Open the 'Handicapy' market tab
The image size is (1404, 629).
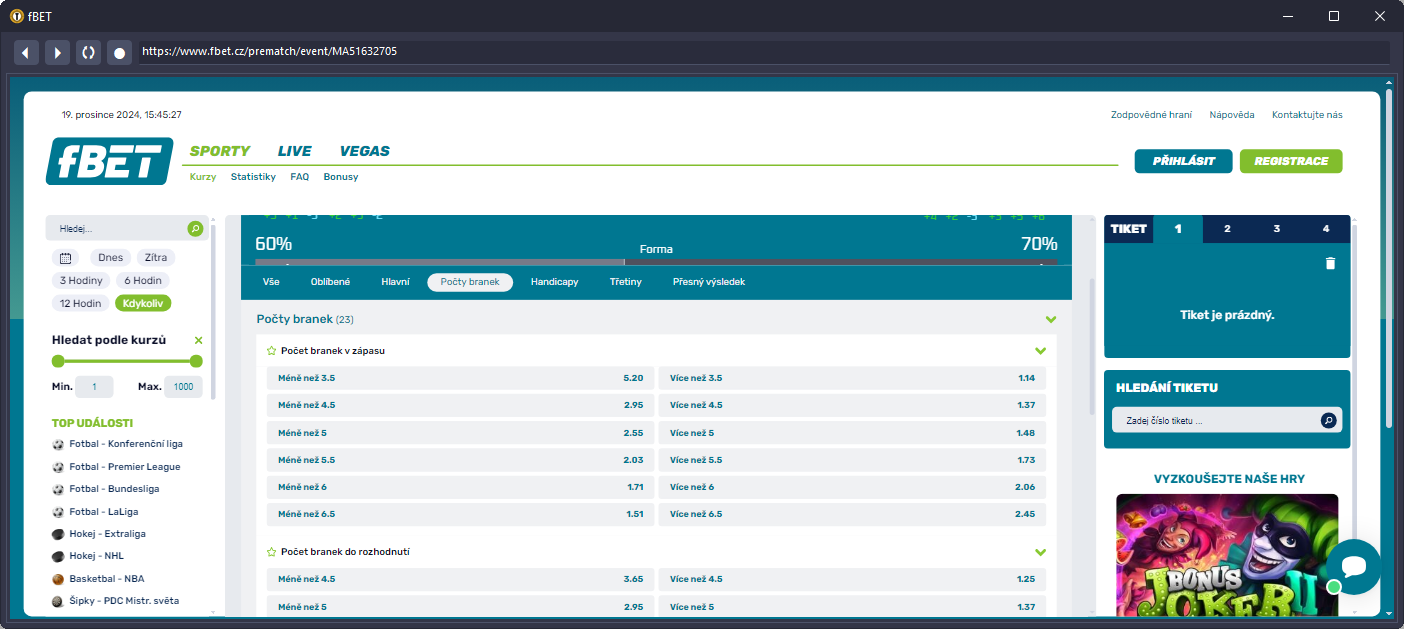(554, 282)
